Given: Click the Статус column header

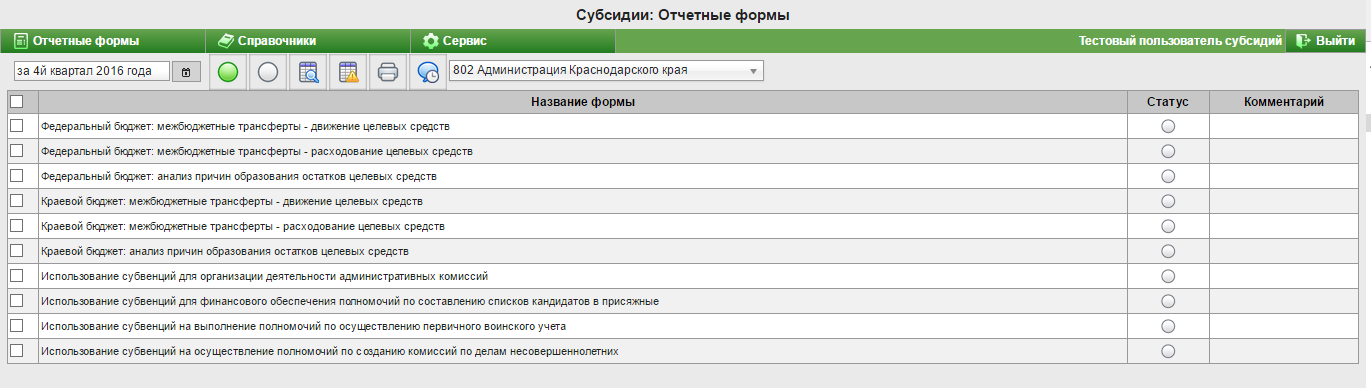Looking at the screenshot, I should [x=1168, y=102].
